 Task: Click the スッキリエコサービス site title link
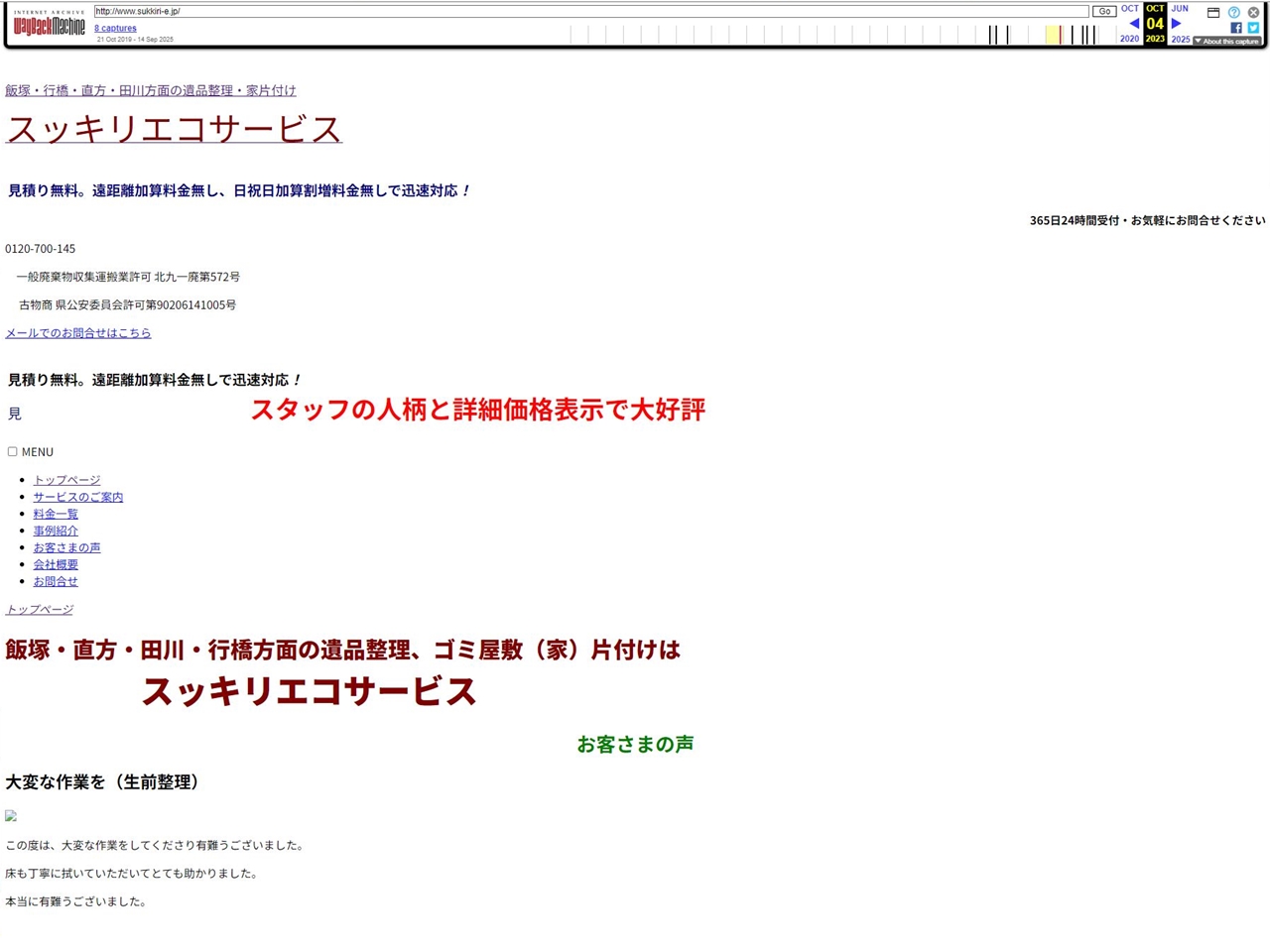[174, 129]
